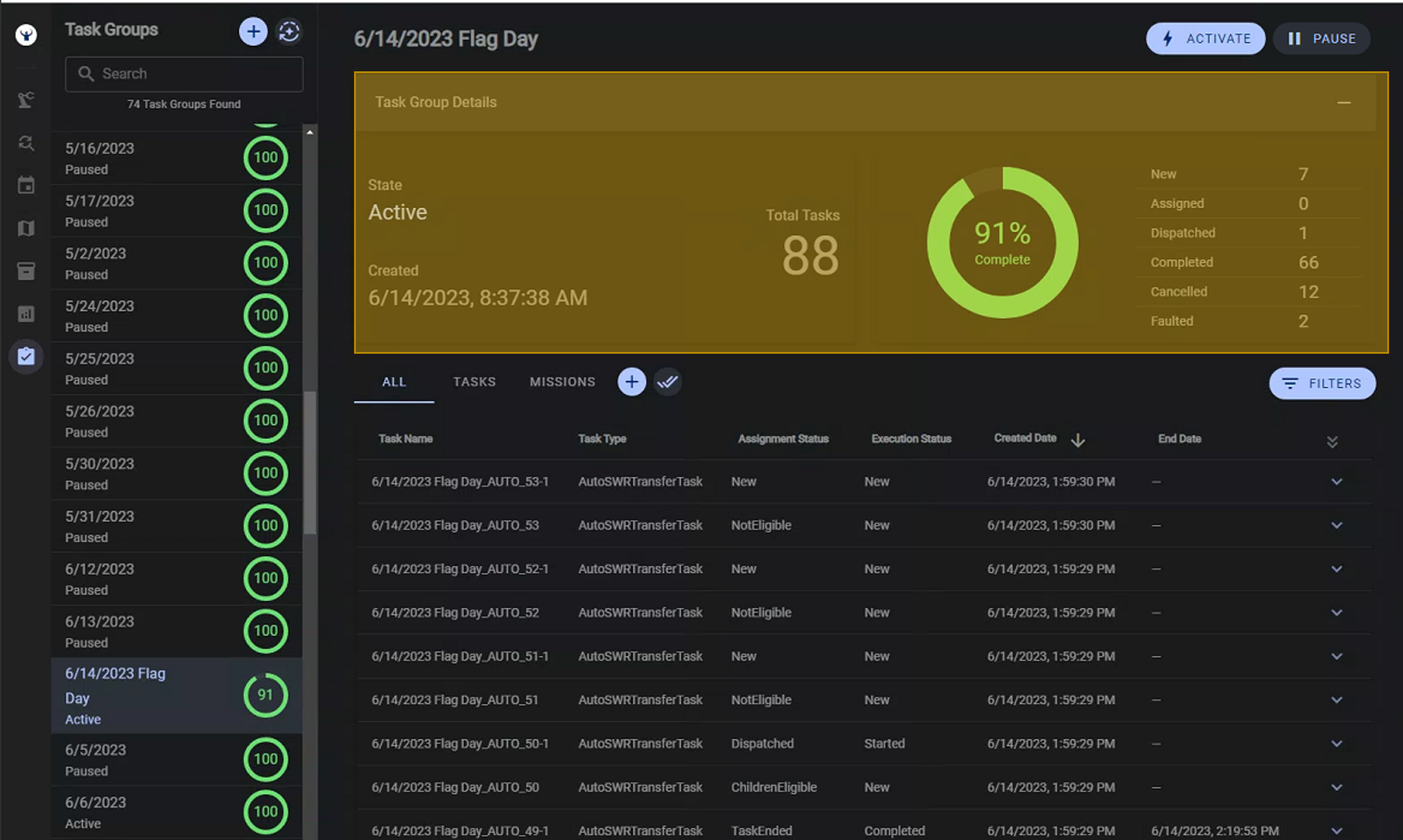
Task: Click the task clipboard sidebar icon
Action: point(26,357)
